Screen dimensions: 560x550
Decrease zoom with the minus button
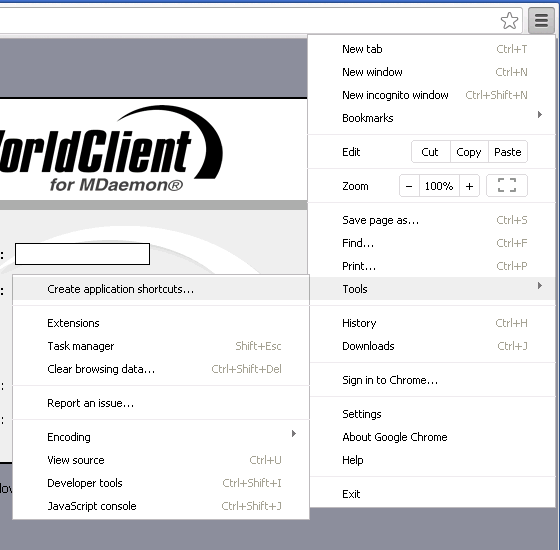pyautogui.click(x=409, y=186)
